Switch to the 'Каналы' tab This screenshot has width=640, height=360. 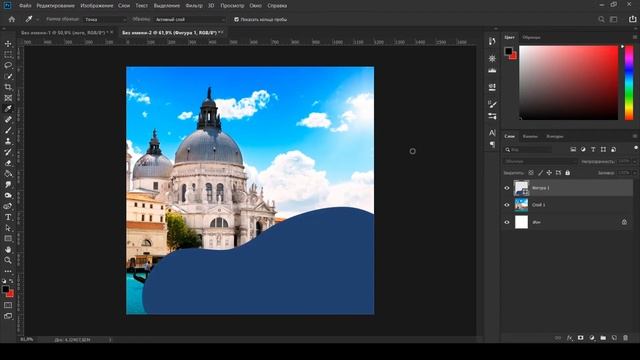530,136
